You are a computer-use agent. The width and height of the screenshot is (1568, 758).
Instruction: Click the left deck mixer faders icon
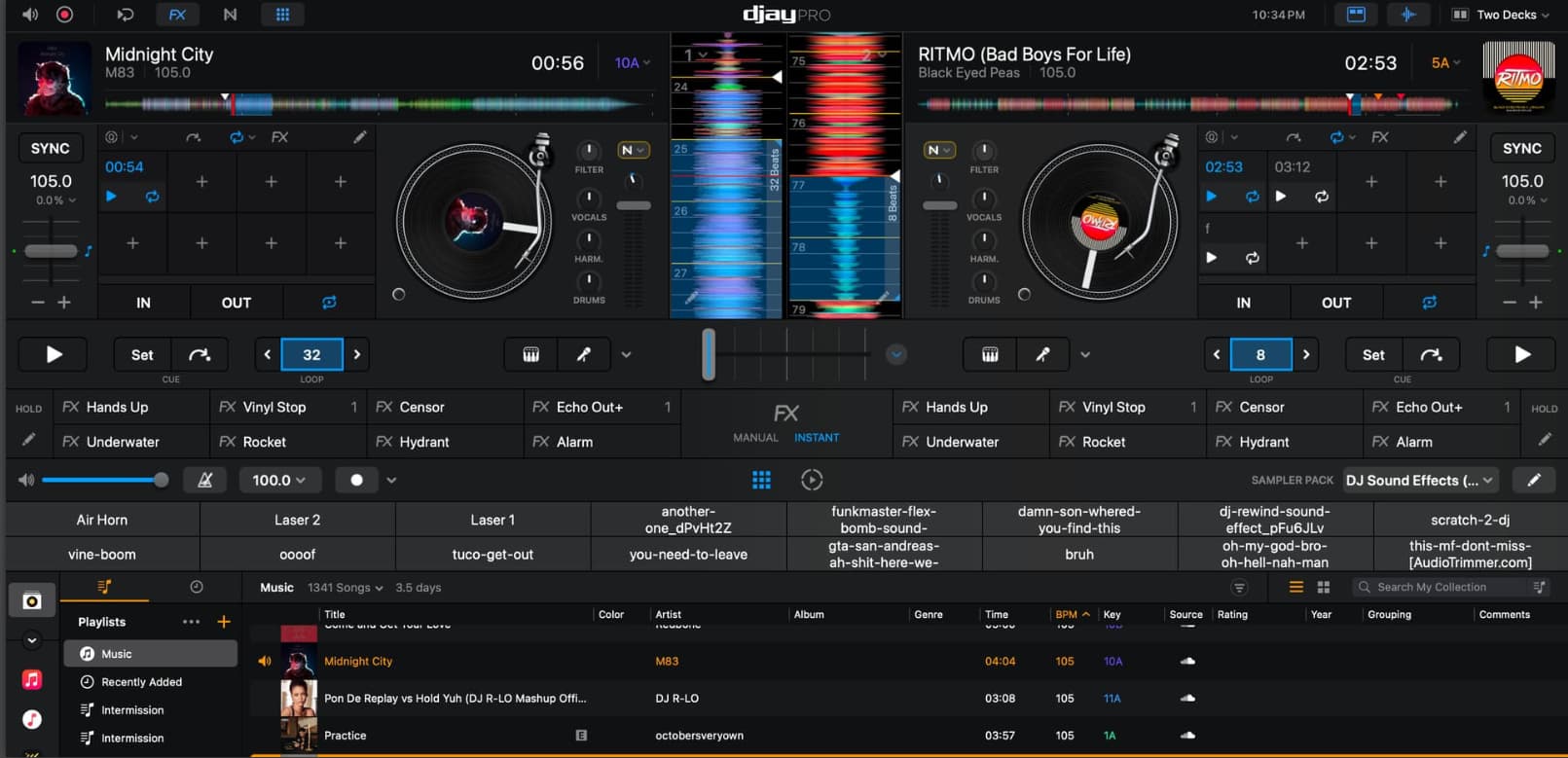coord(530,354)
